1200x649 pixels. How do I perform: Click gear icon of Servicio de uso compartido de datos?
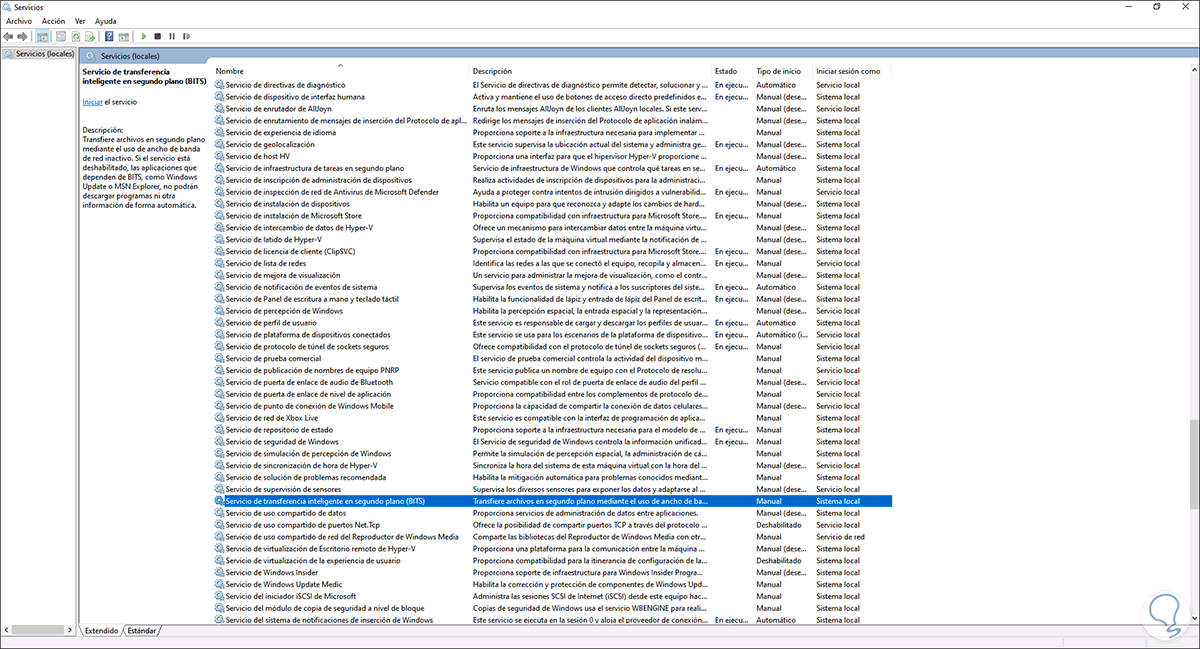coord(220,513)
